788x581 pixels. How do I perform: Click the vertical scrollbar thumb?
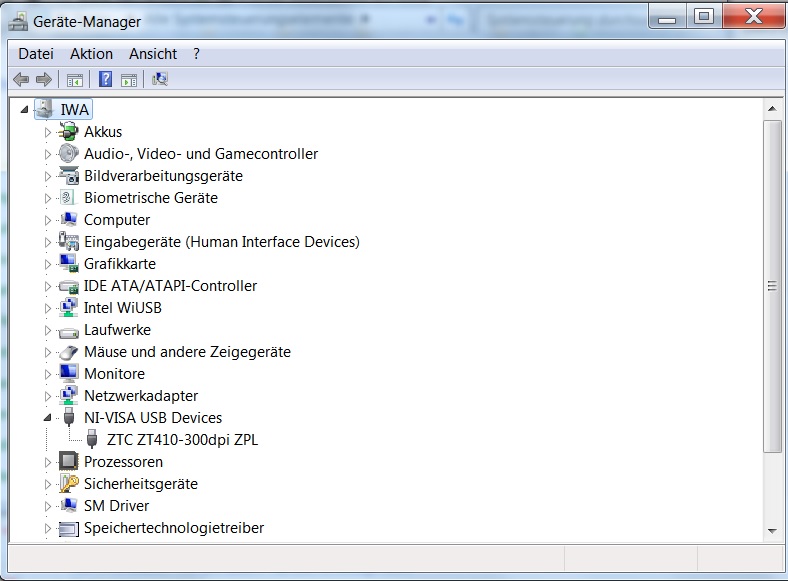(x=772, y=286)
